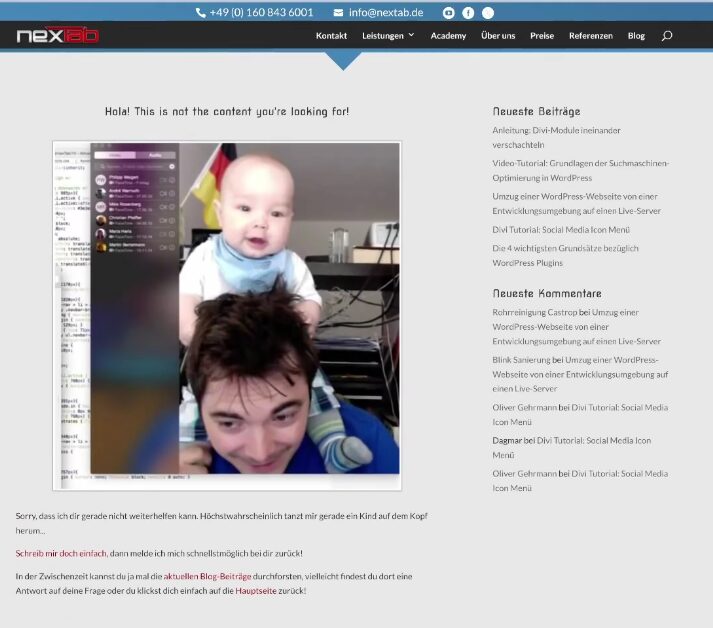713x628 pixels.
Task: Open the Blog menu item
Action: click(636, 36)
